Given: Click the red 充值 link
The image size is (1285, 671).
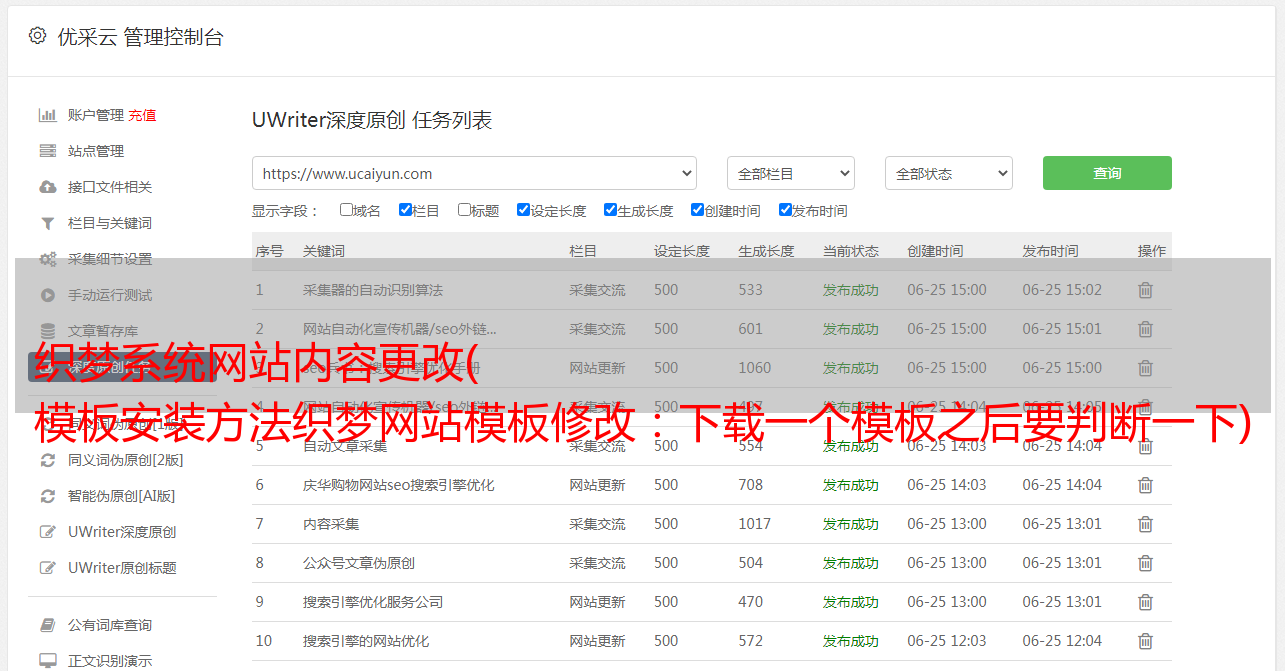Looking at the screenshot, I should click(x=142, y=115).
